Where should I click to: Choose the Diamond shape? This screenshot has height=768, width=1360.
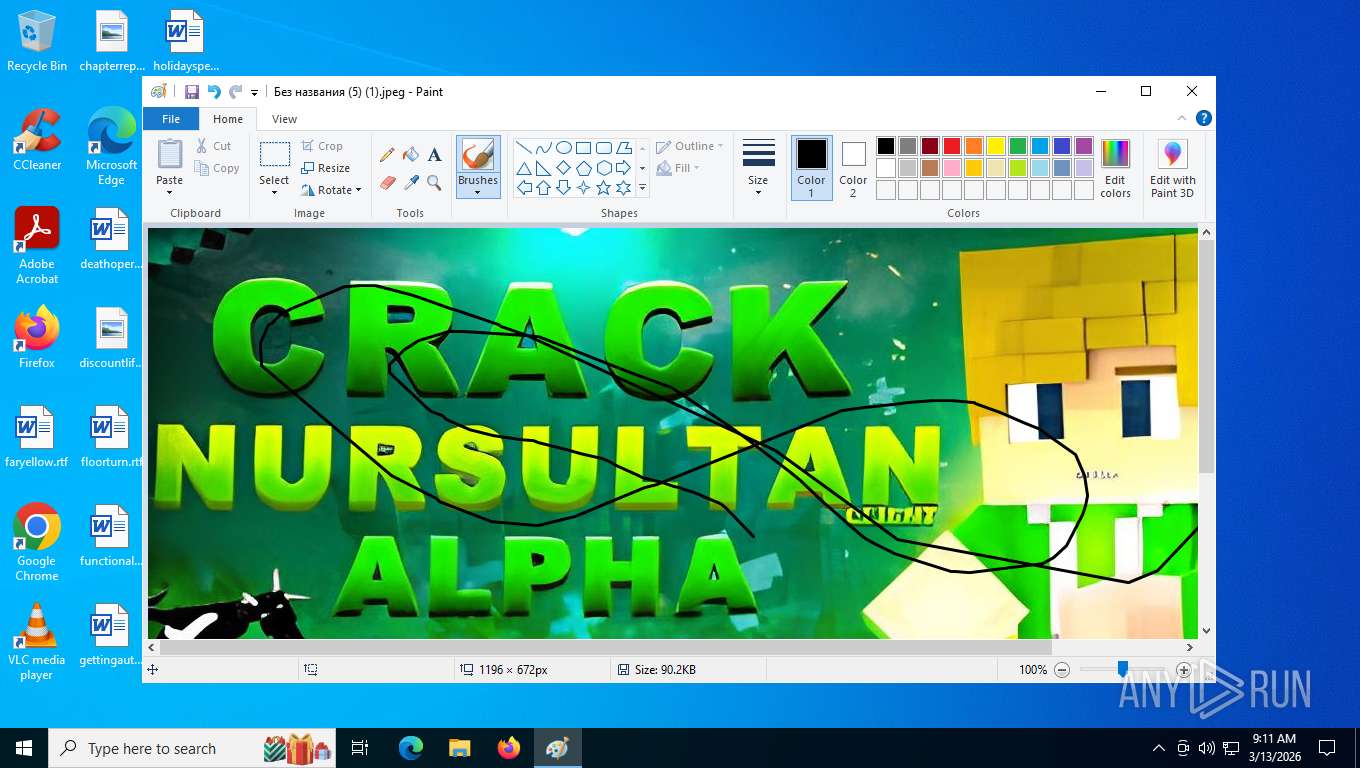click(x=564, y=167)
